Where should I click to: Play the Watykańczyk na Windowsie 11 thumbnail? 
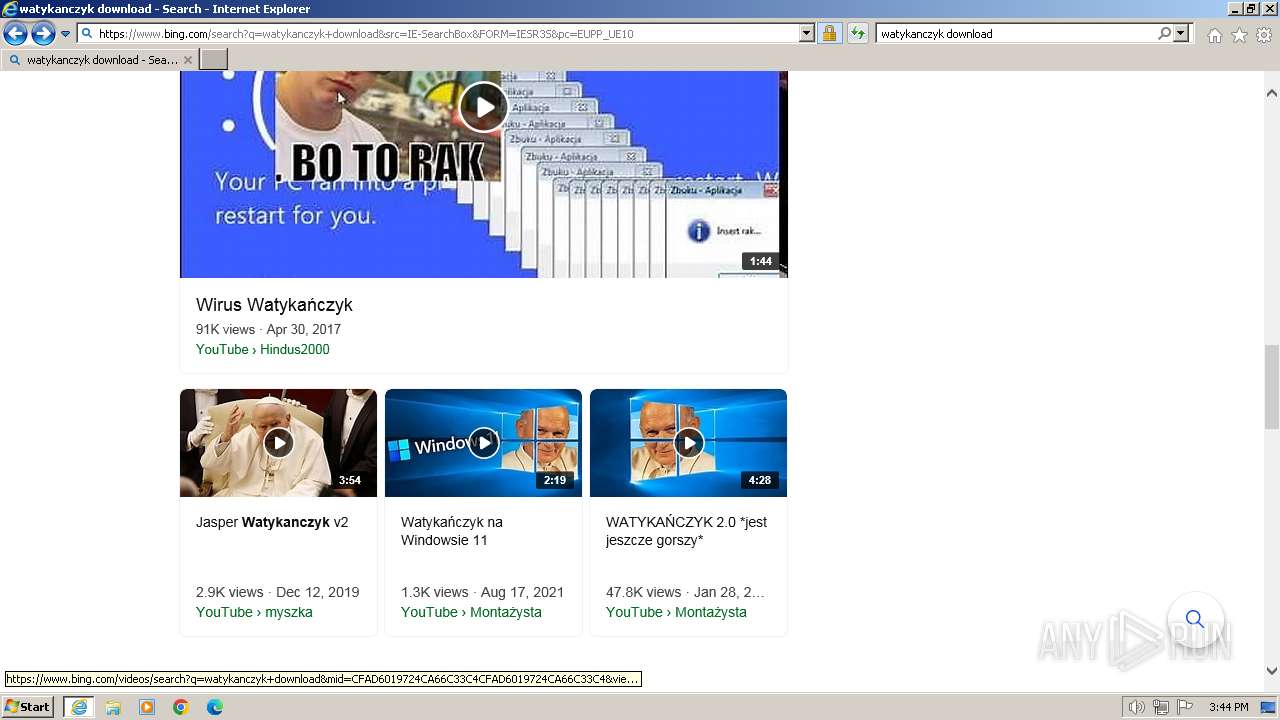(x=483, y=442)
